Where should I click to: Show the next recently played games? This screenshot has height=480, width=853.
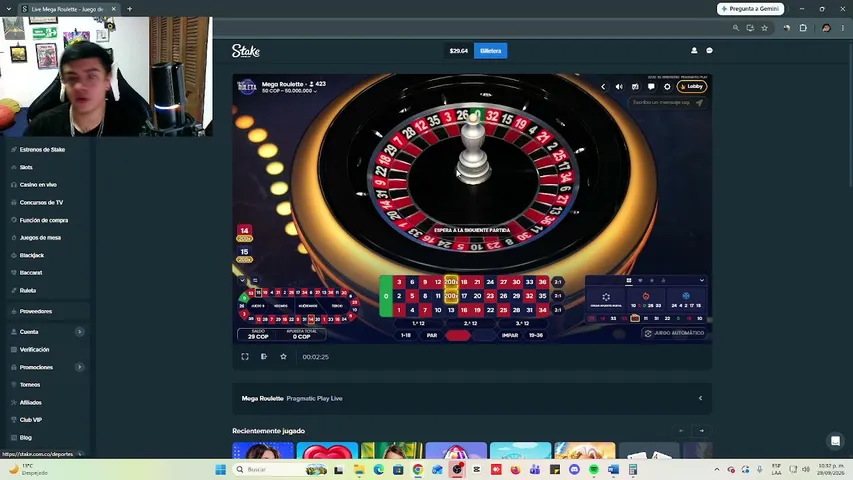pos(702,431)
